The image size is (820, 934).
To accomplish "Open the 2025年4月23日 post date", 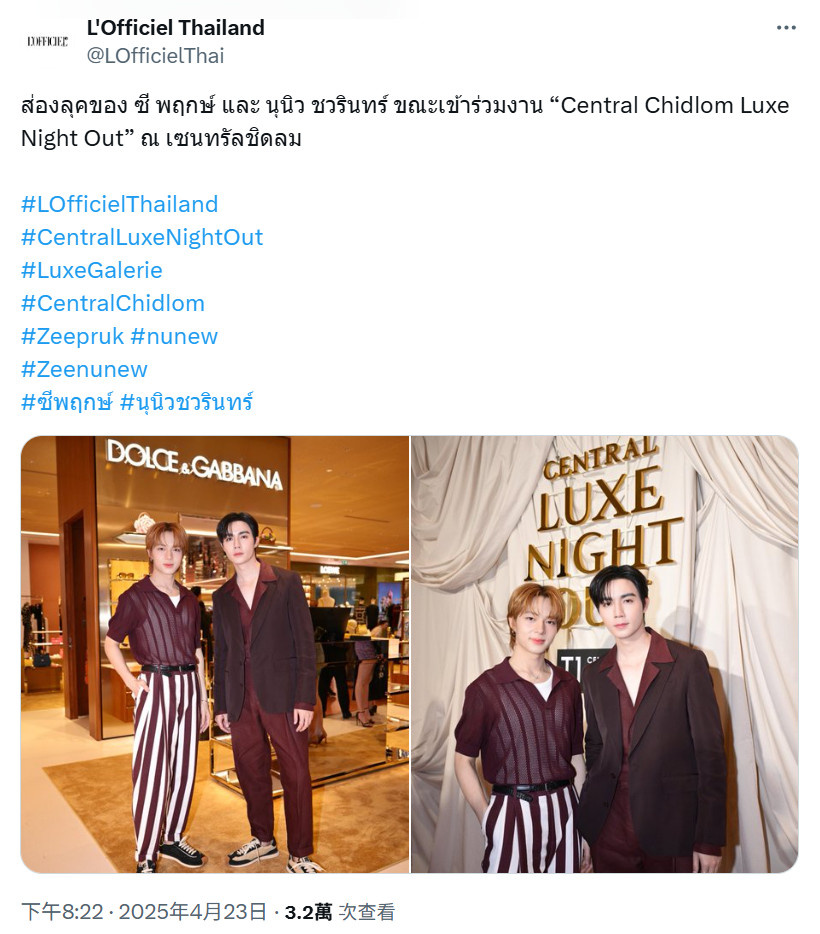I will 192,912.
